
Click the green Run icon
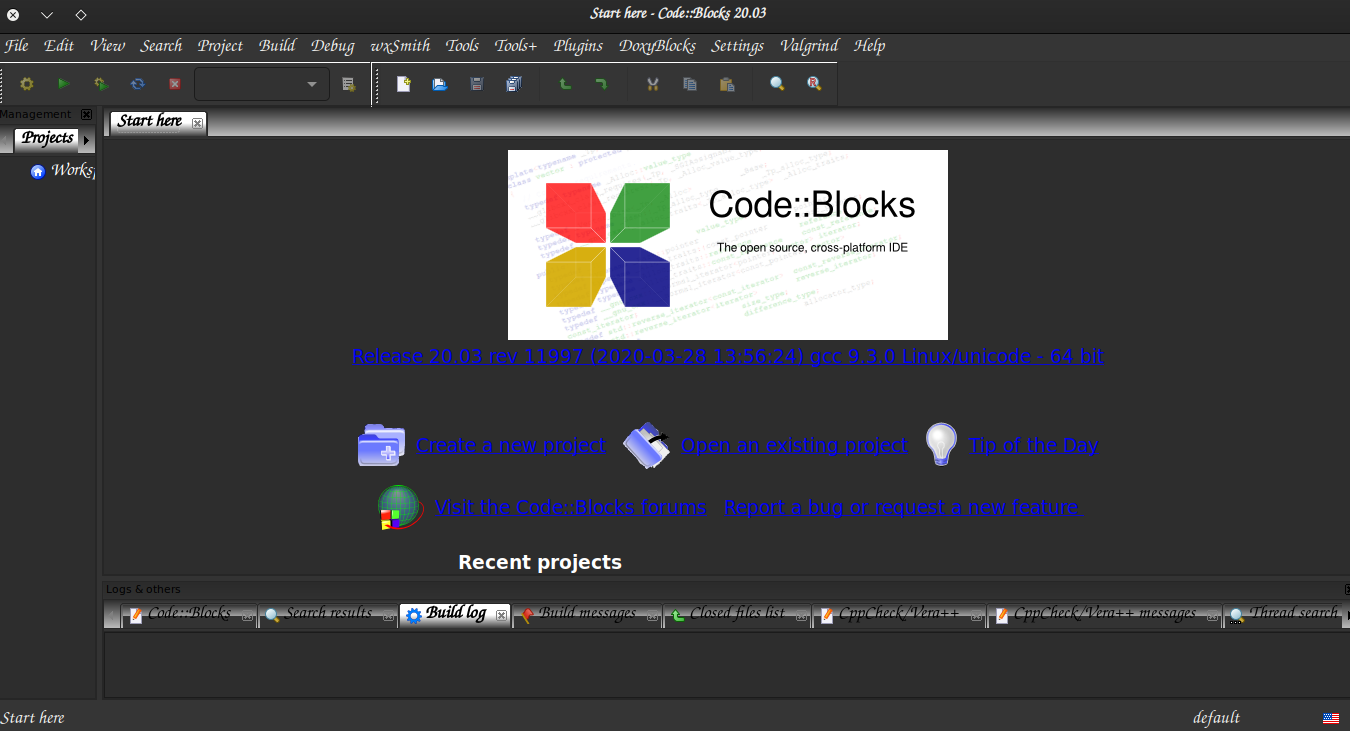tap(64, 85)
